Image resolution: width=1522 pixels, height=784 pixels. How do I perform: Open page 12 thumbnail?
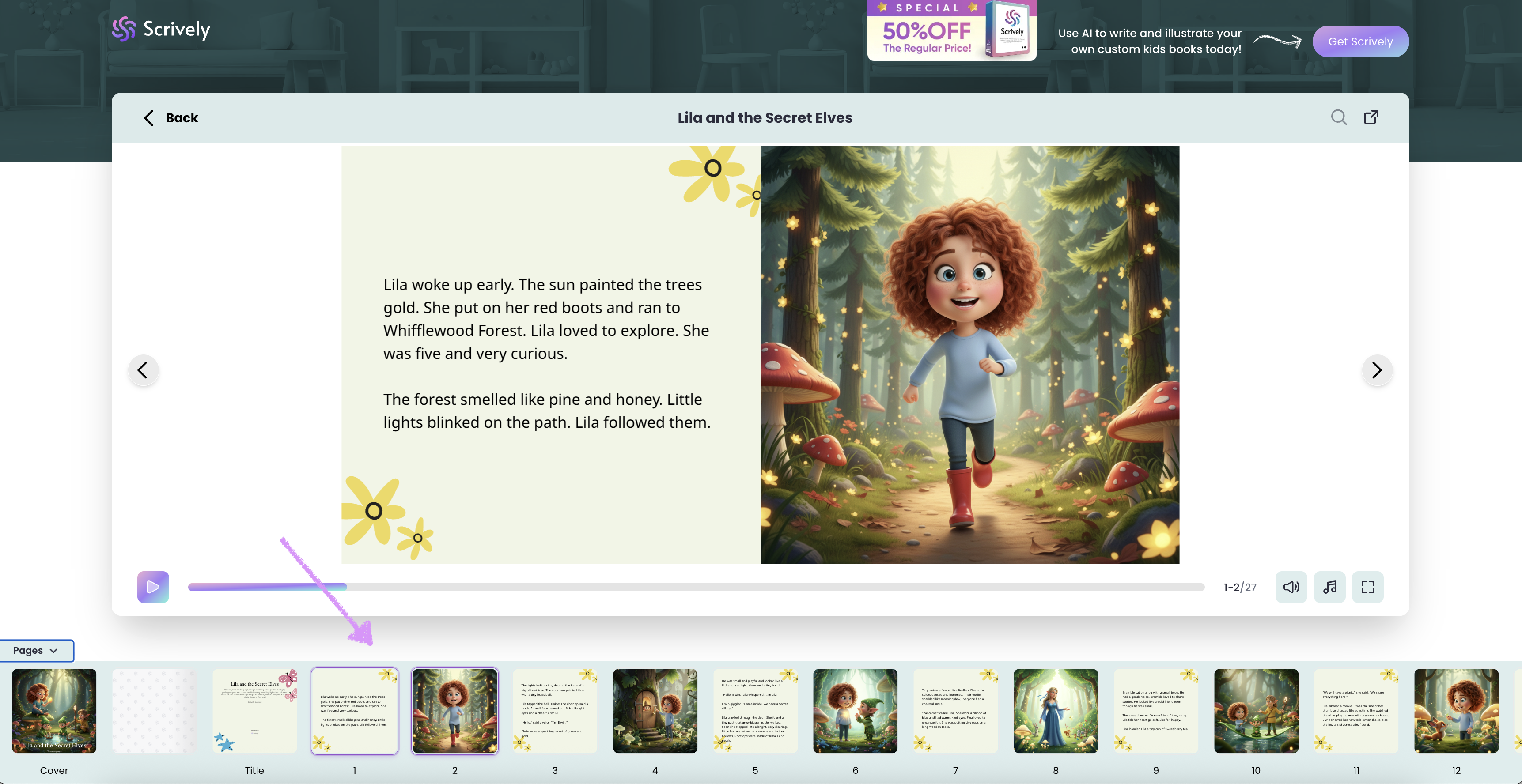pos(1456,711)
